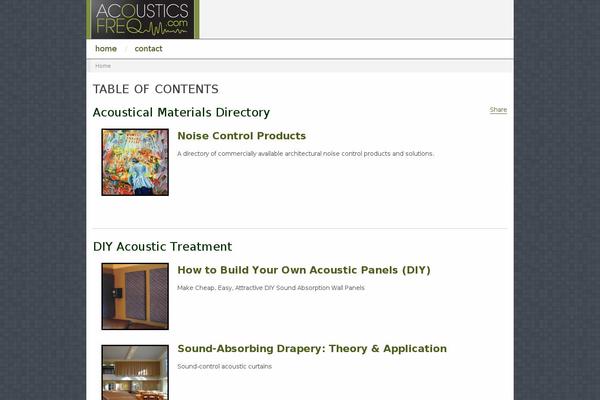
Task: Open the home menu item
Action: click(x=106, y=49)
